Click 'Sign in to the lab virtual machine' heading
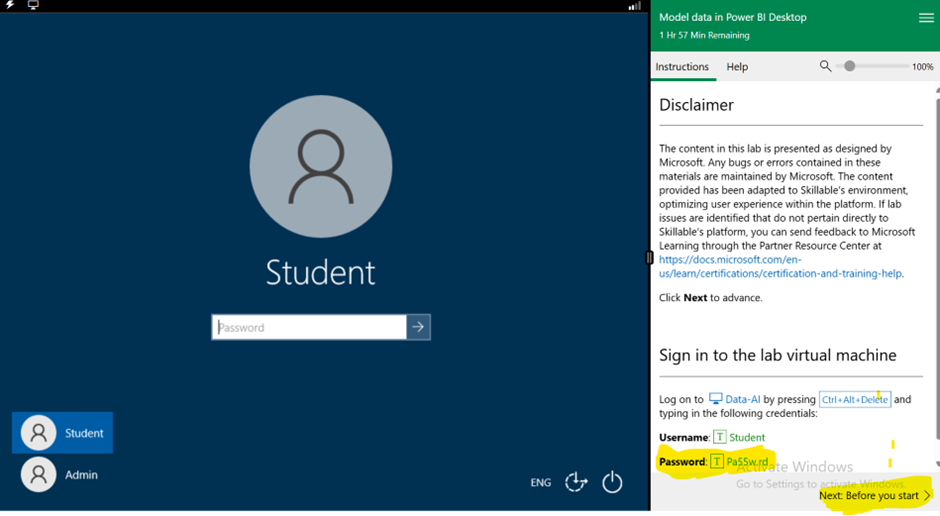 (x=778, y=355)
